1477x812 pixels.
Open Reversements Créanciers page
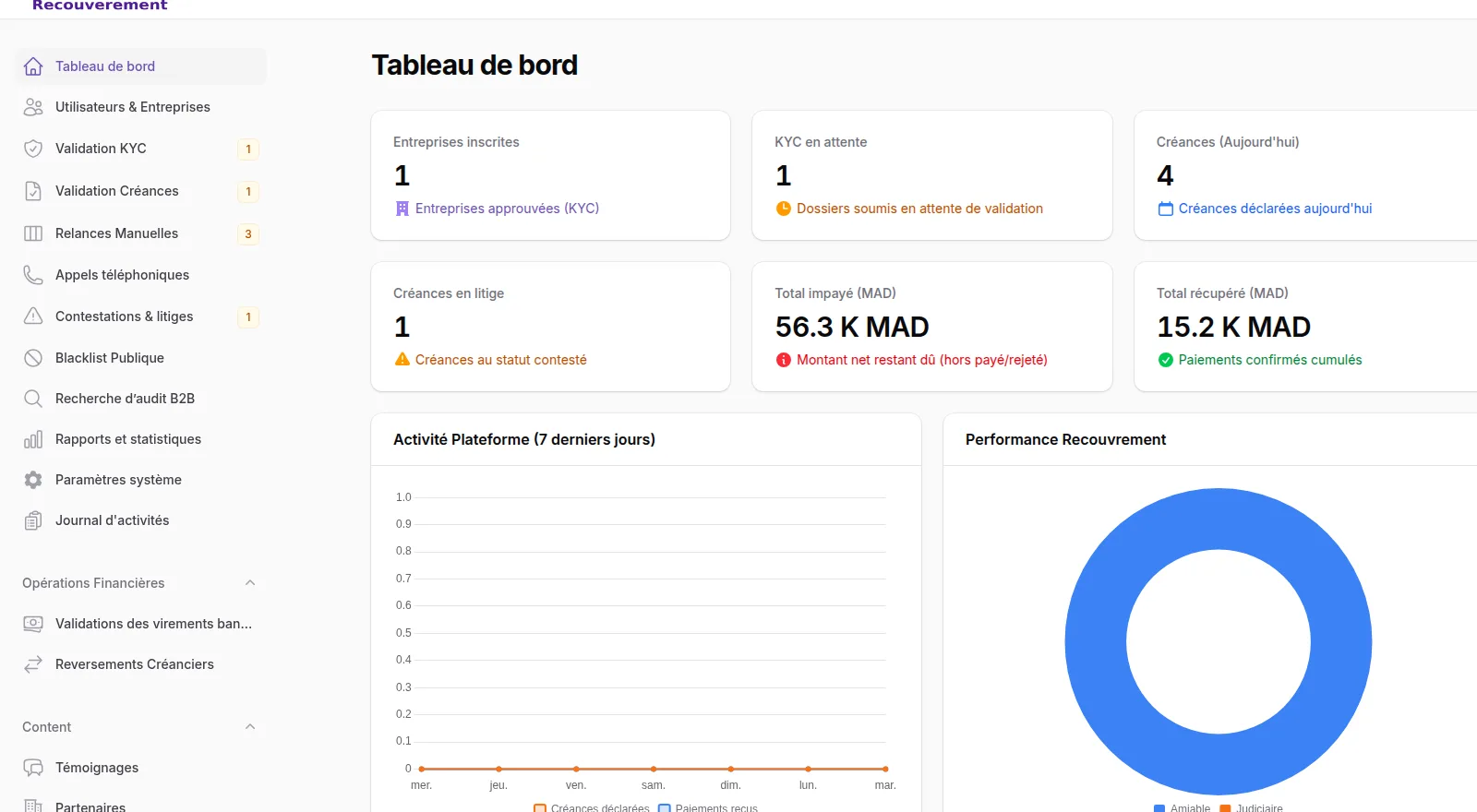tap(141, 664)
